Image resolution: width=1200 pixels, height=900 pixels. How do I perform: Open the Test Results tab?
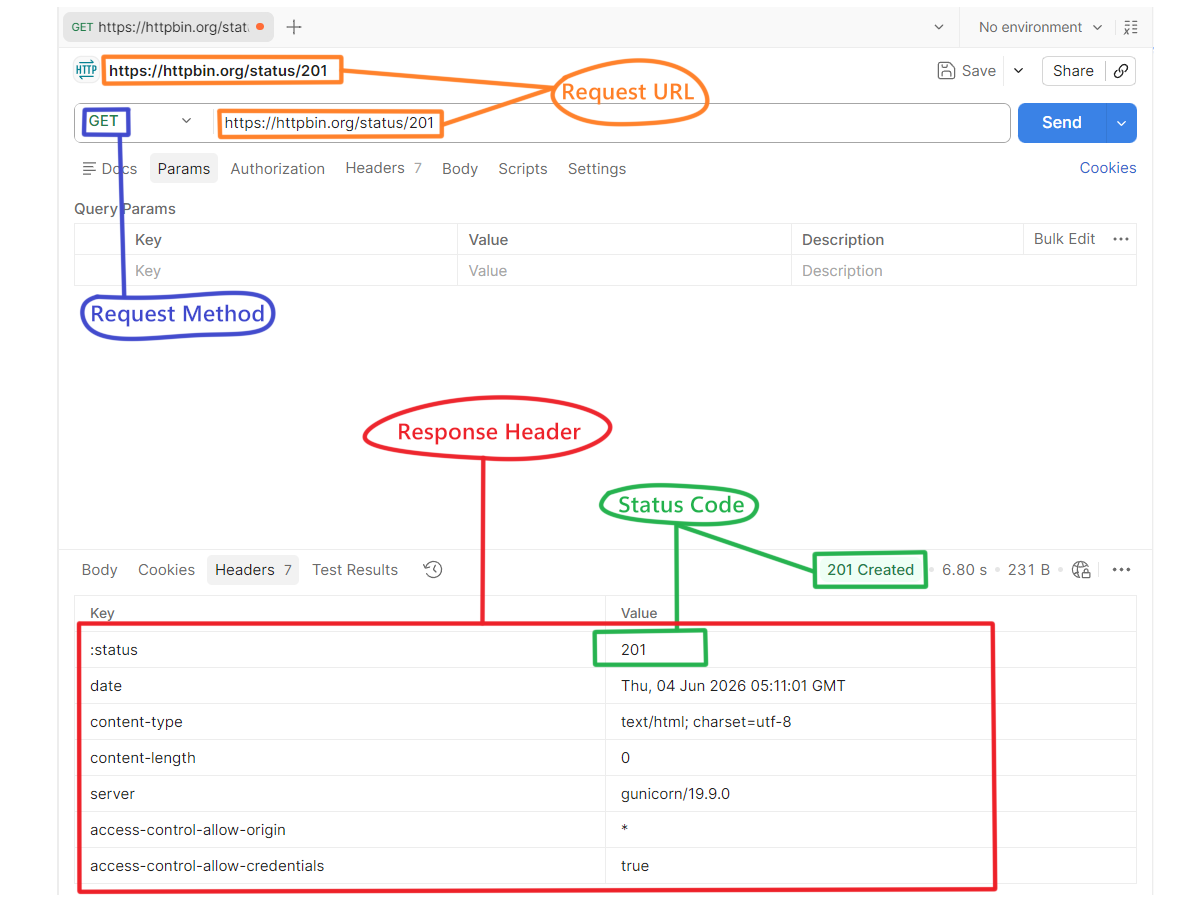click(355, 569)
